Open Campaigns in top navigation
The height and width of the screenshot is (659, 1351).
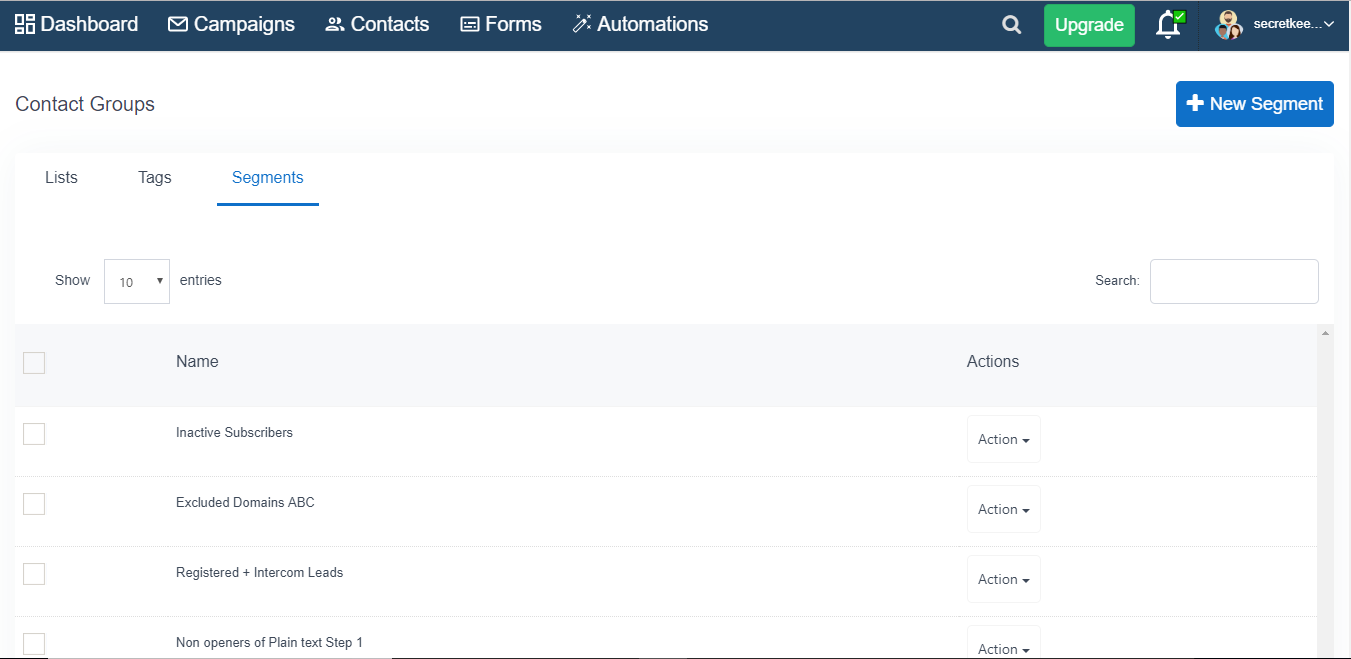pos(231,24)
